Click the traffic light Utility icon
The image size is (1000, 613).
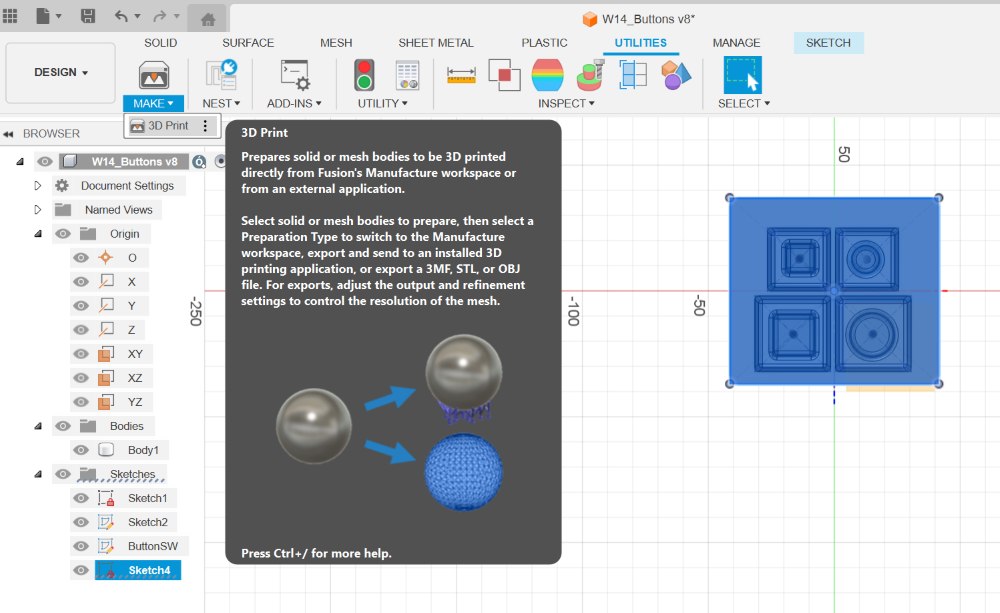click(364, 75)
